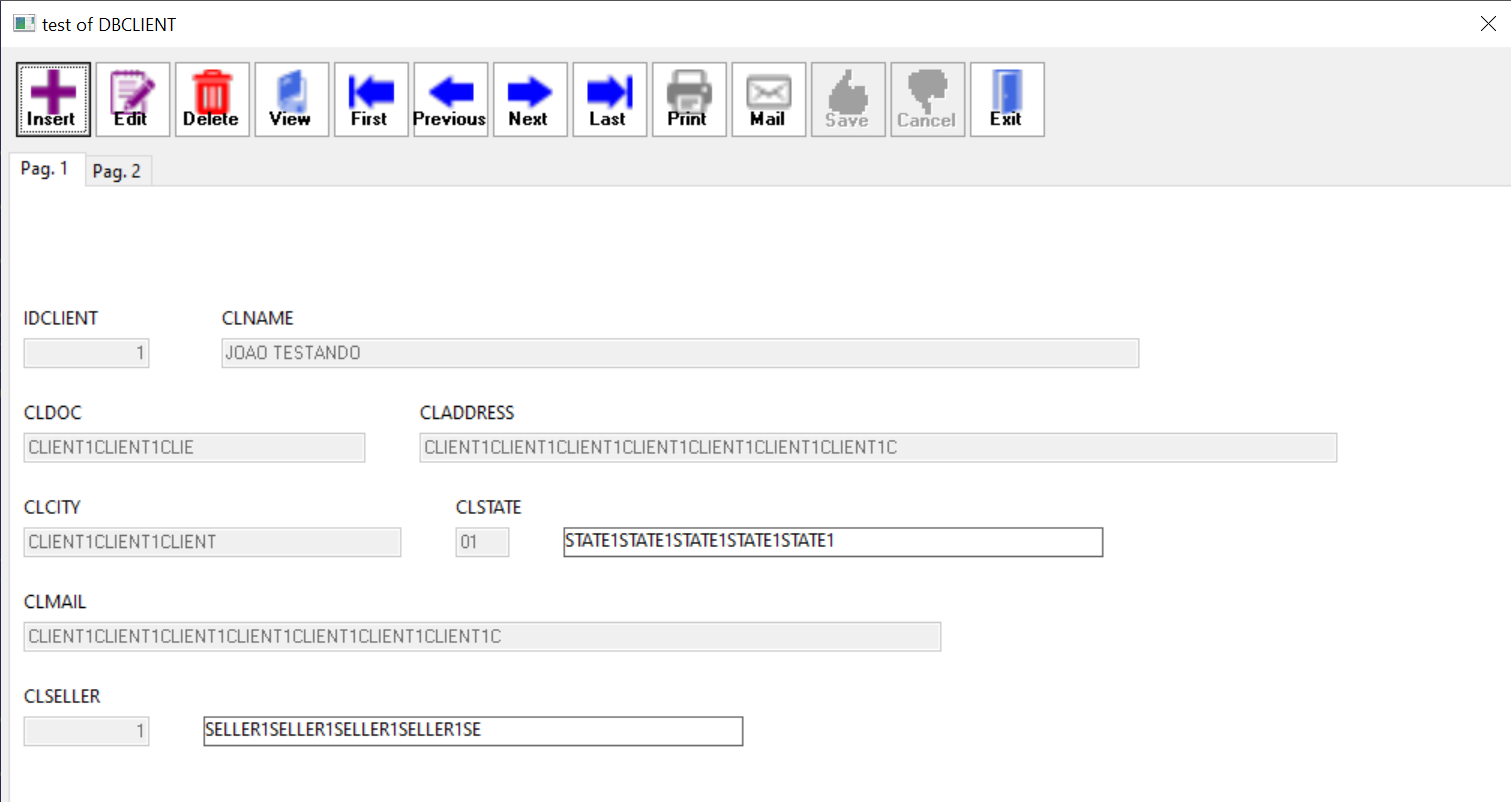The width and height of the screenshot is (1511, 802).
Task: Click the CLMAIL label
Action: tap(55, 602)
